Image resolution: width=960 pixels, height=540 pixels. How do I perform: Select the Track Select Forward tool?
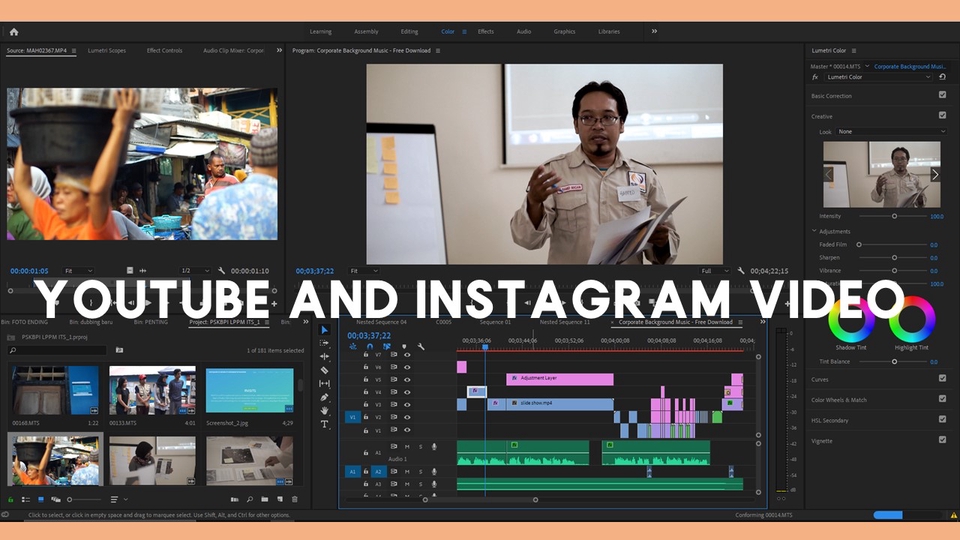(x=324, y=343)
